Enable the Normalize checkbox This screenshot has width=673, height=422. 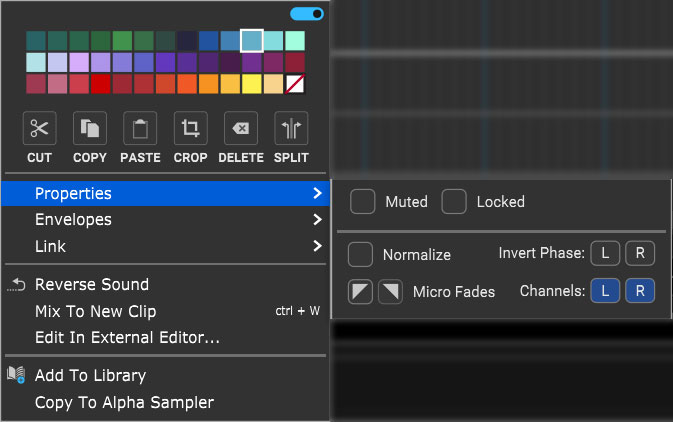(360, 254)
